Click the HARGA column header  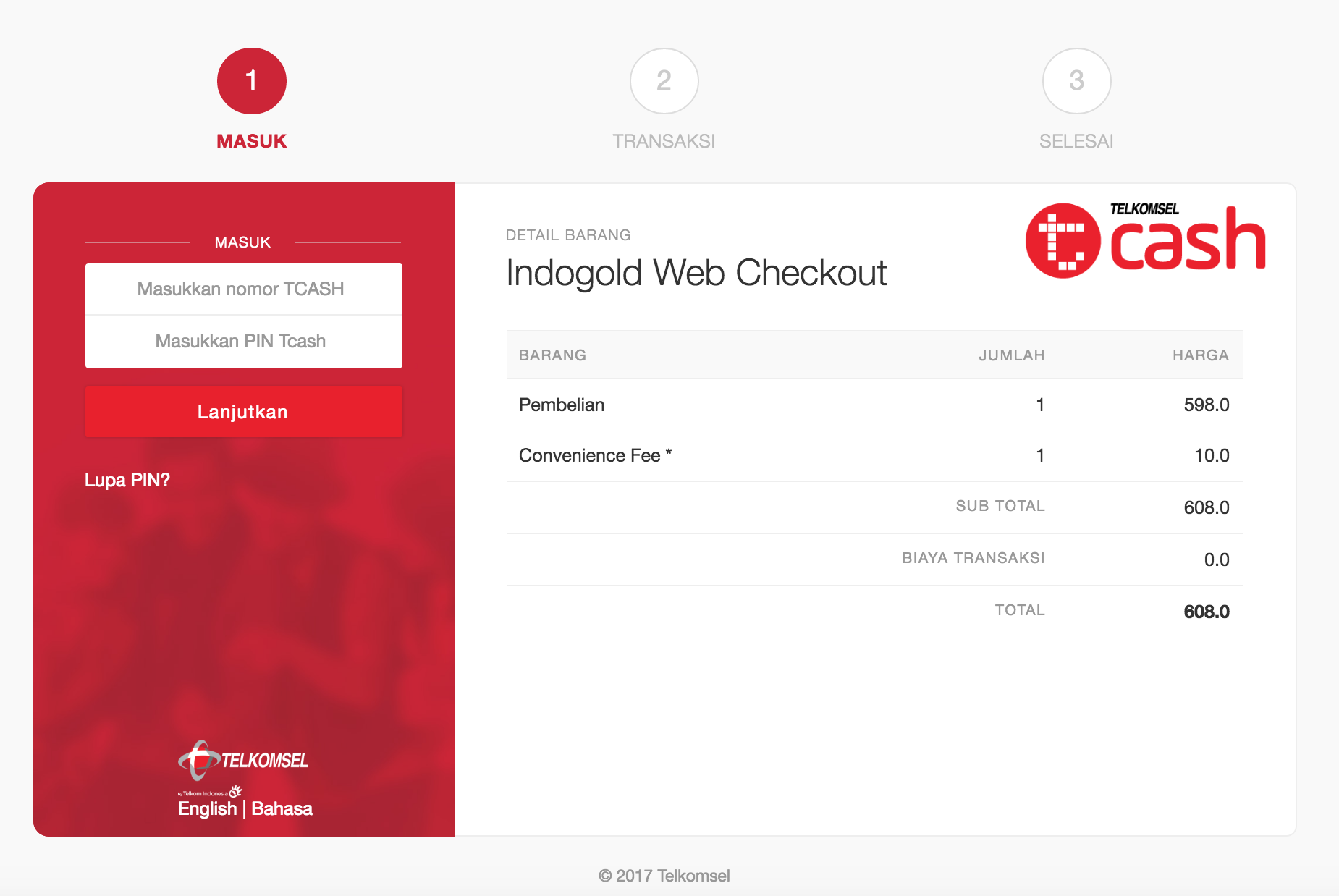(1201, 355)
